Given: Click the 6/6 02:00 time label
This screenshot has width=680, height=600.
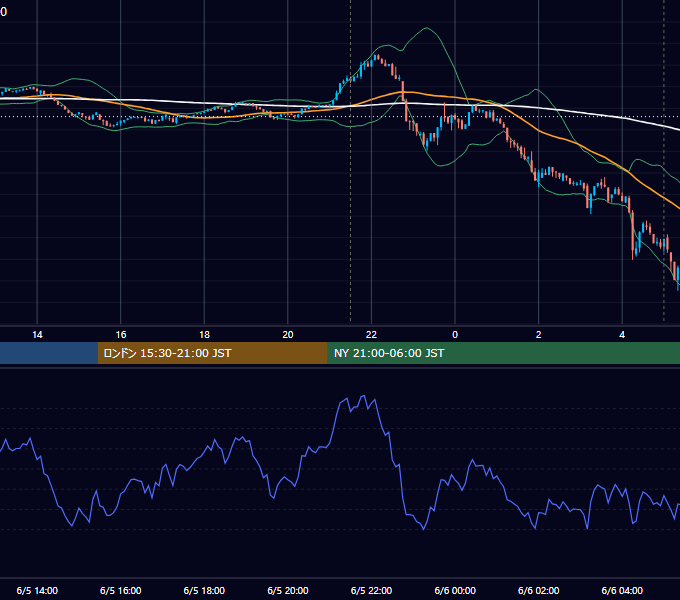Looking at the screenshot, I should [539, 590].
